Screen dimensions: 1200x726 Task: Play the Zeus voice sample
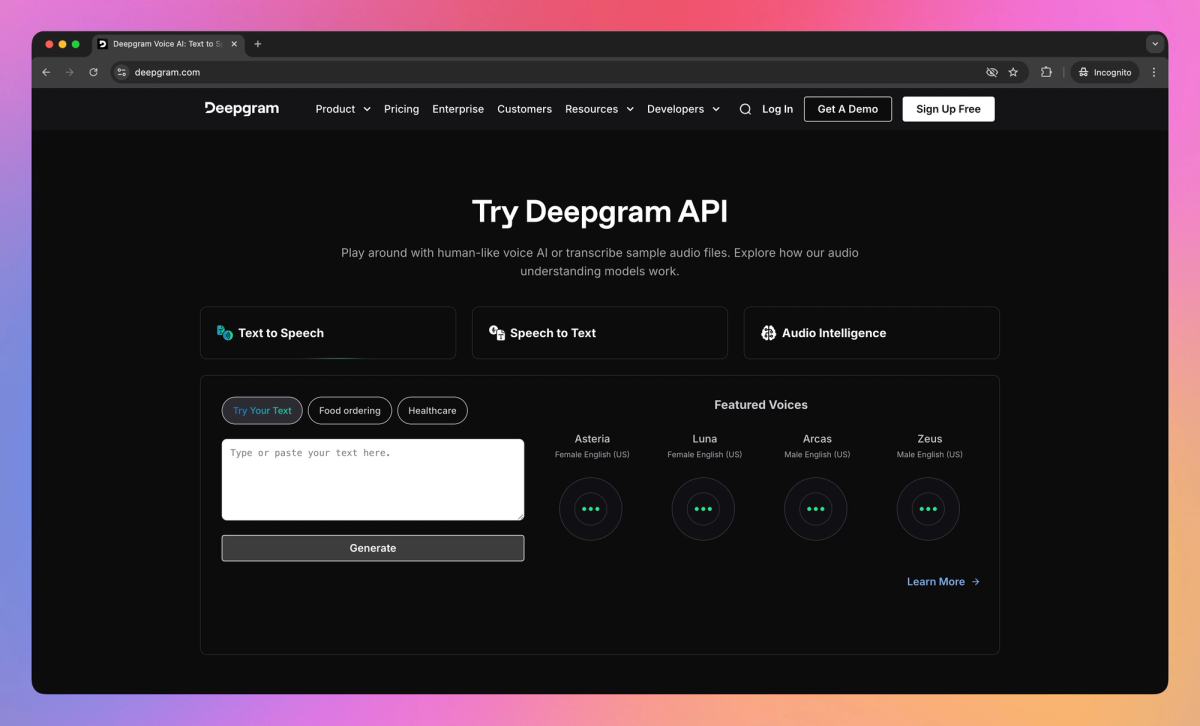pos(928,509)
